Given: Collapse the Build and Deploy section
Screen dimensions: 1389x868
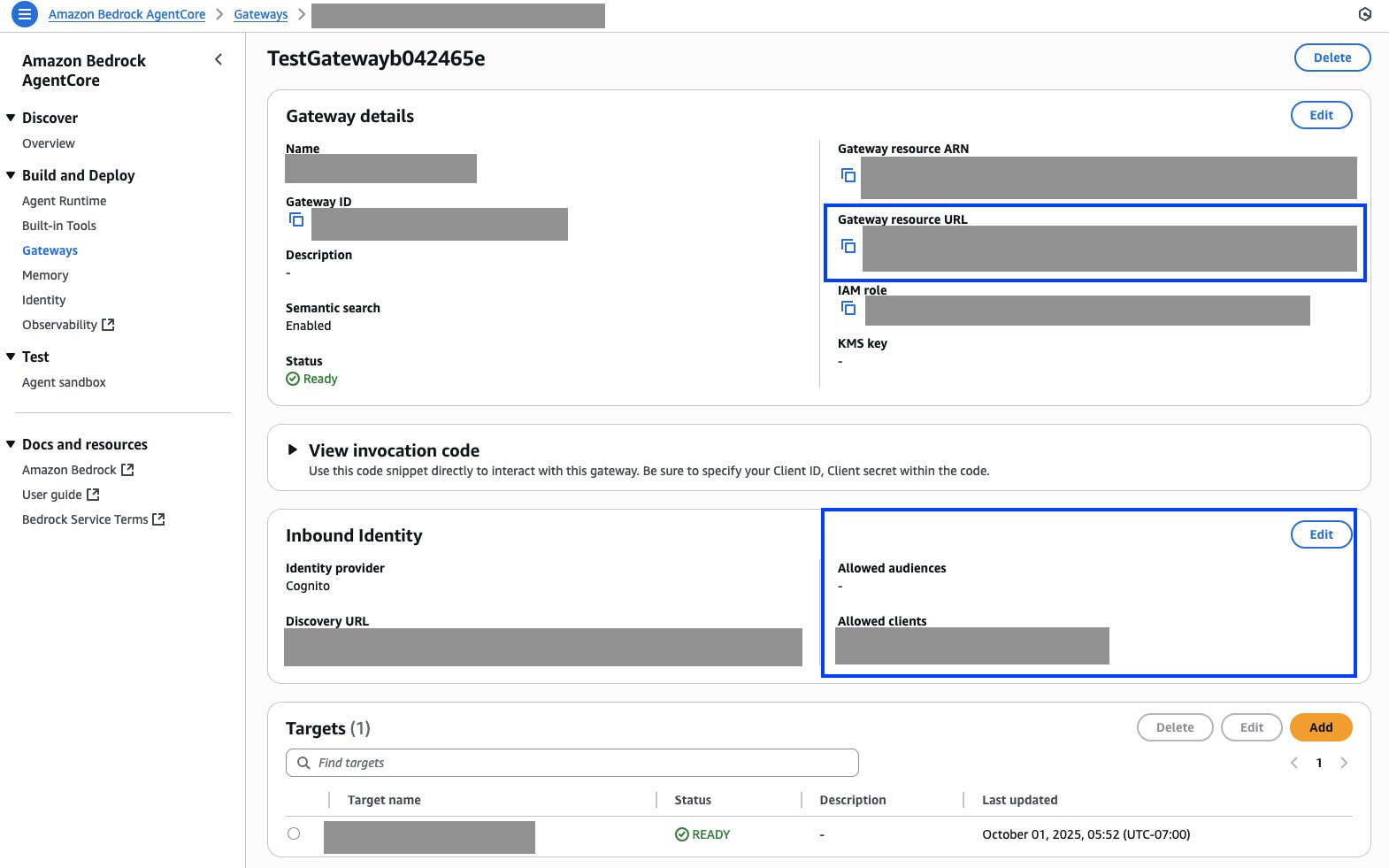Looking at the screenshot, I should (x=11, y=175).
